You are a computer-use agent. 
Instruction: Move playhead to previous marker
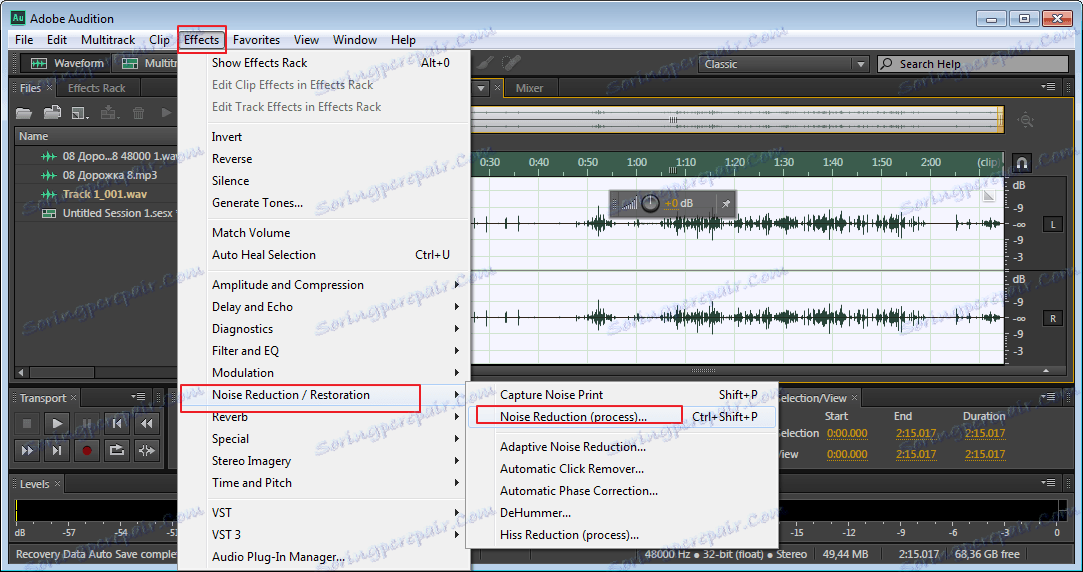[117, 423]
